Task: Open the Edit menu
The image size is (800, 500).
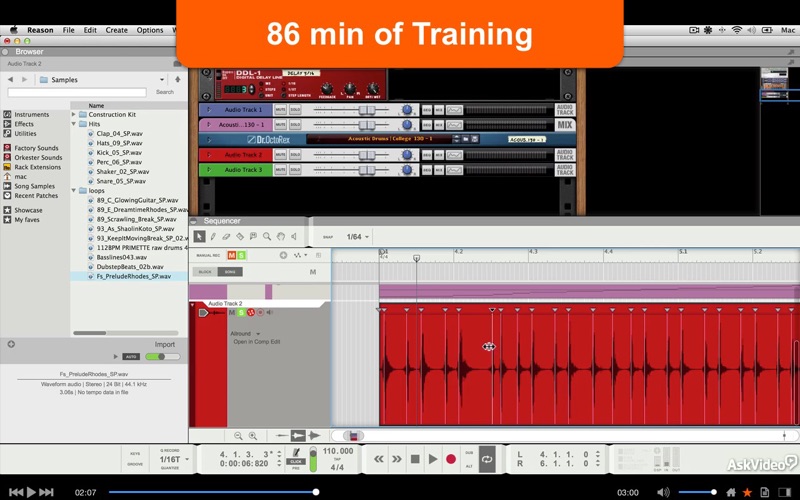Action: [90, 30]
